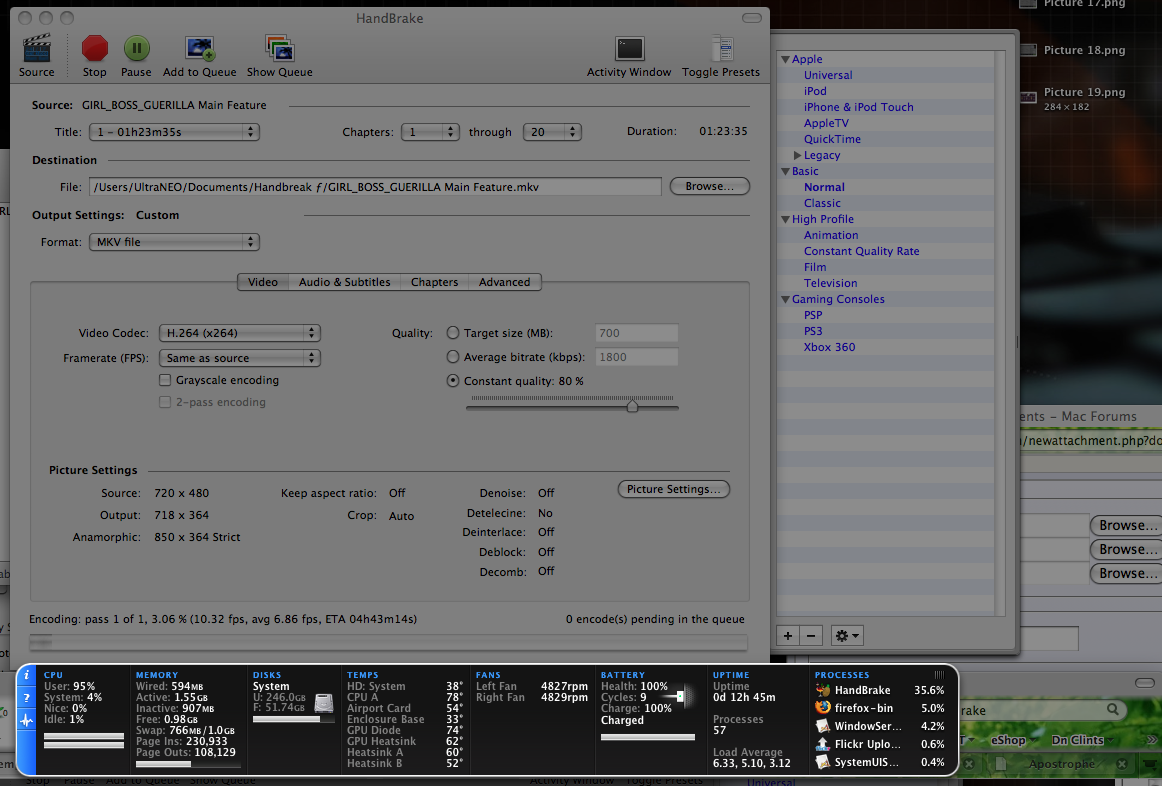
Task: Click the Source clapperboard icon
Action: (36, 49)
